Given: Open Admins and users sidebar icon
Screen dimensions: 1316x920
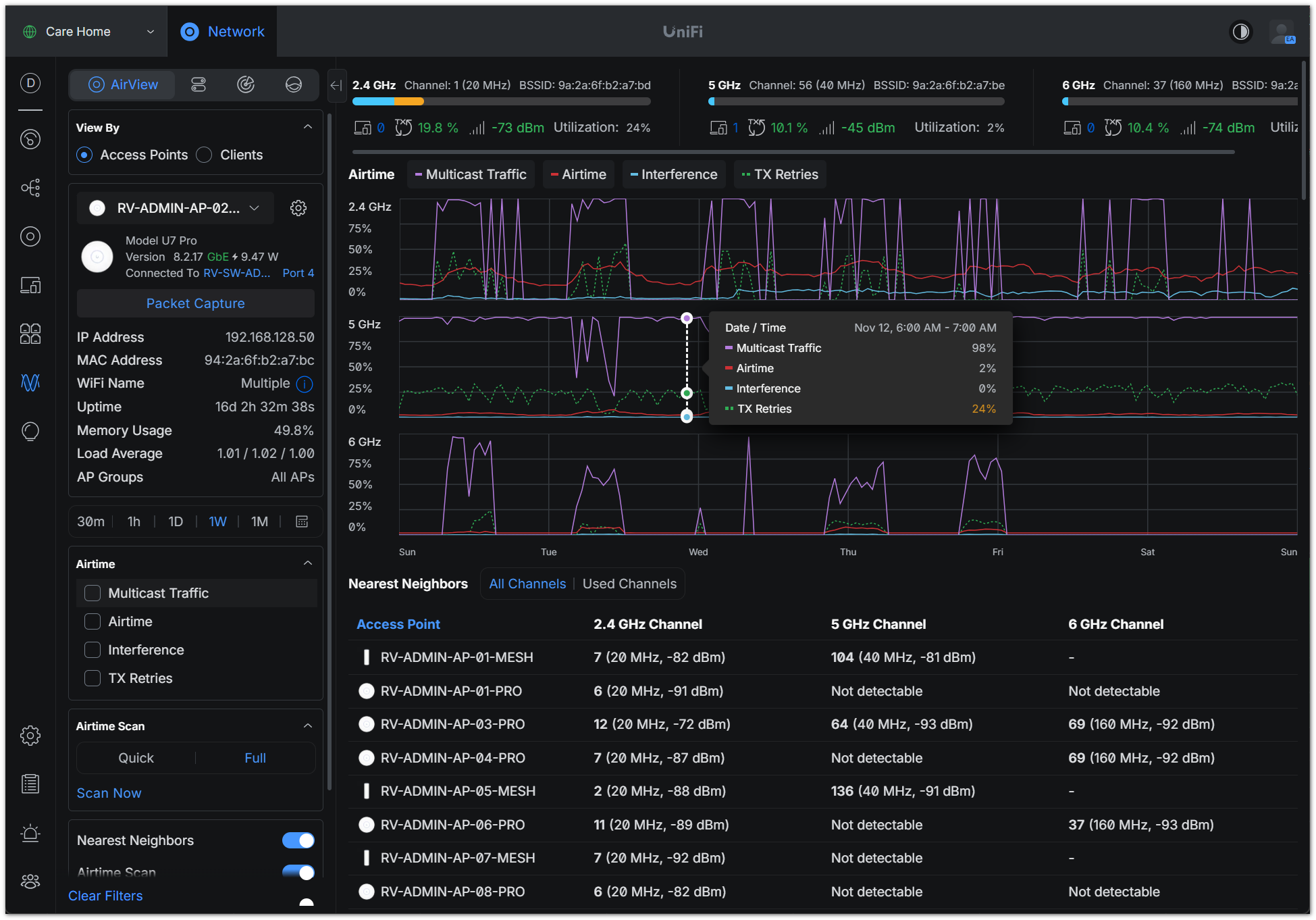Looking at the screenshot, I should click(30, 881).
